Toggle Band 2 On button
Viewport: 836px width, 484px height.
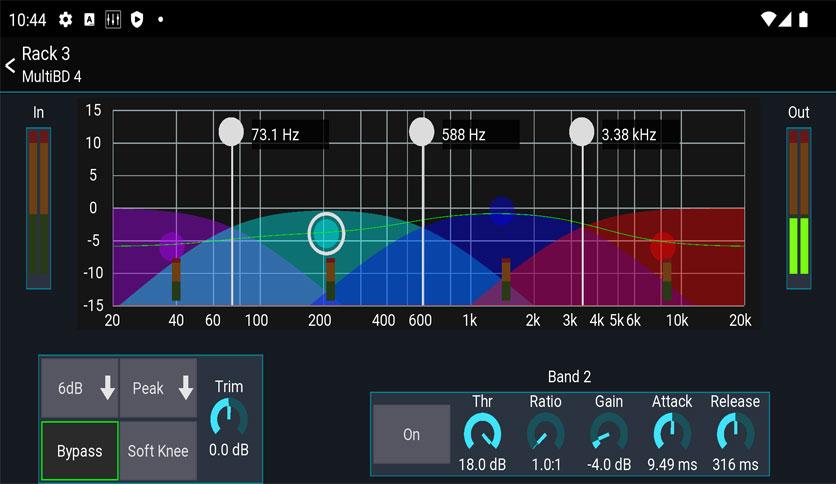[x=412, y=434]
